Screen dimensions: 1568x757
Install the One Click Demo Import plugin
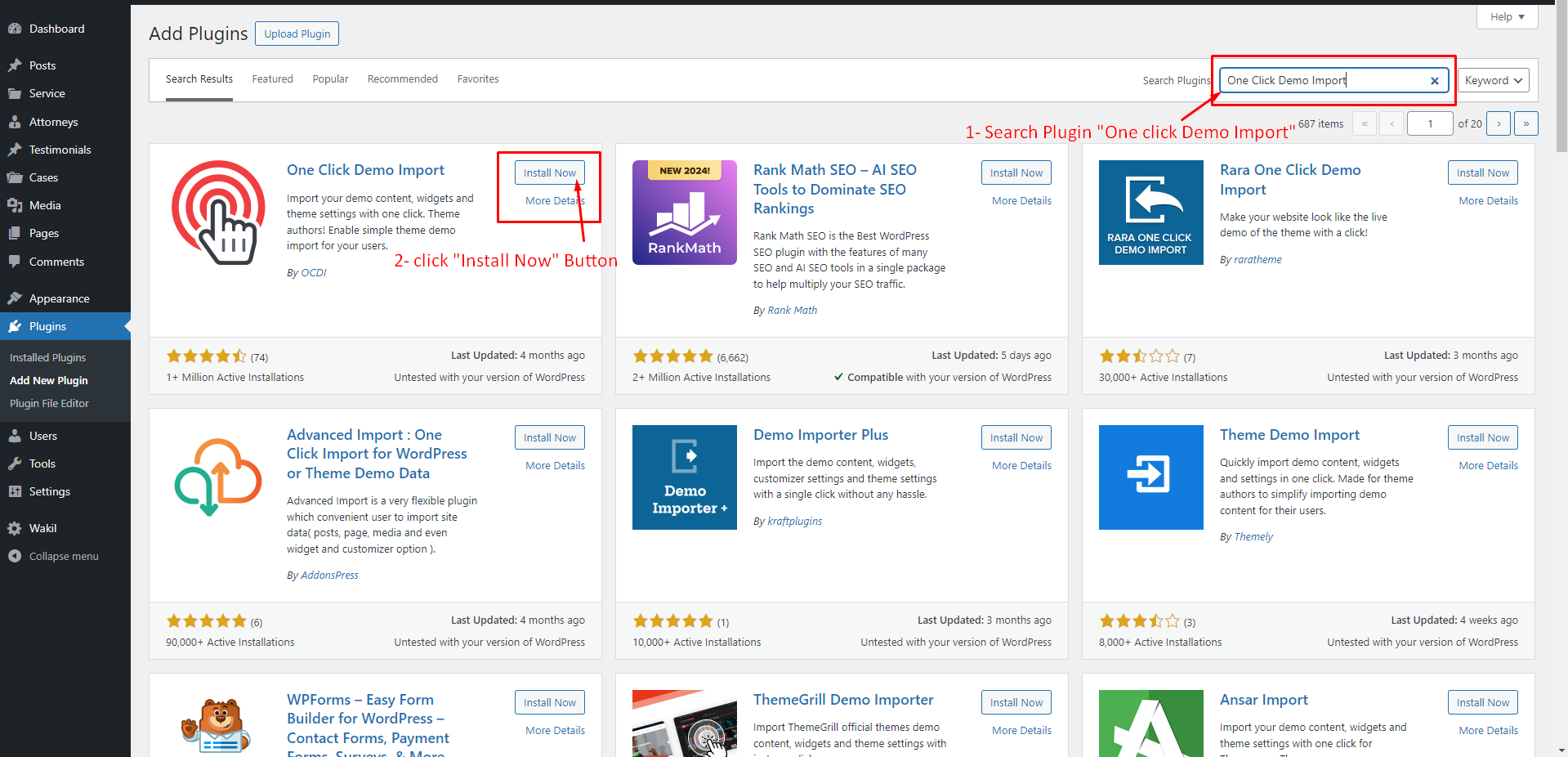[x=549, y=172]
